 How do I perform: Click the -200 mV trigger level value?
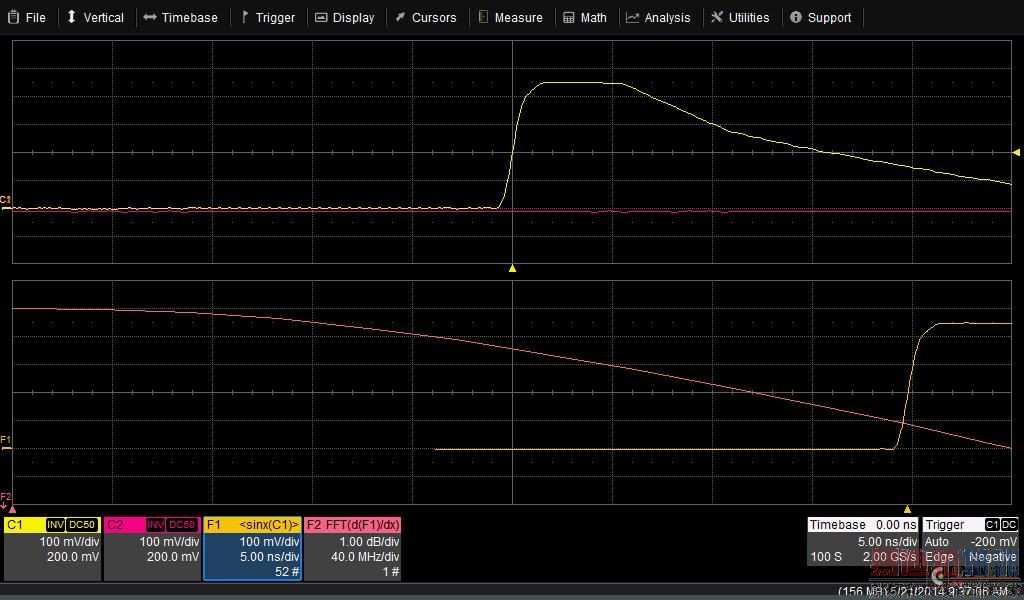(x=993, y=541)
